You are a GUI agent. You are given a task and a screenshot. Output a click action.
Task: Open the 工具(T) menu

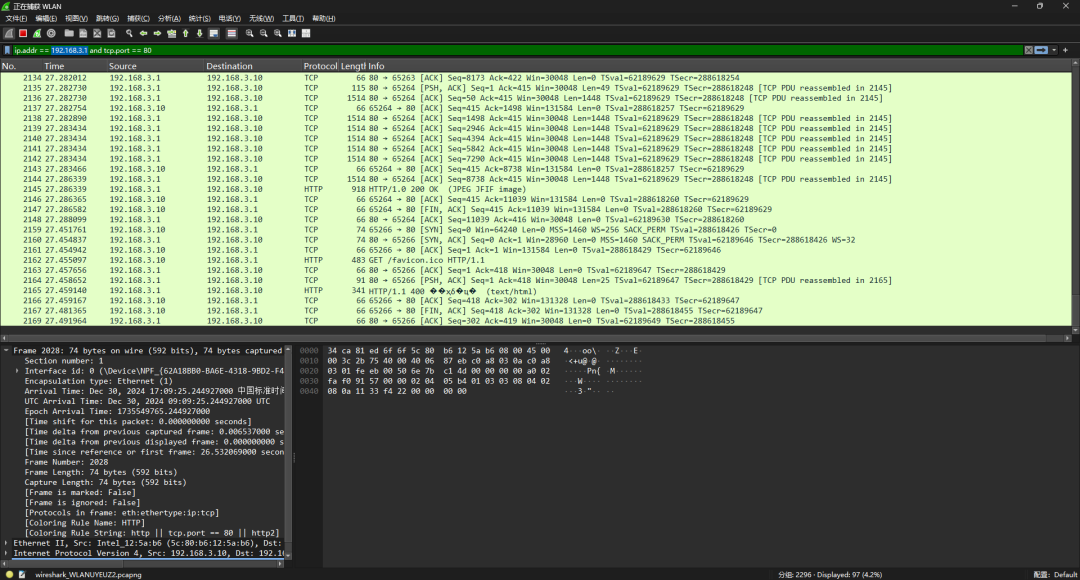click(293, 19)
